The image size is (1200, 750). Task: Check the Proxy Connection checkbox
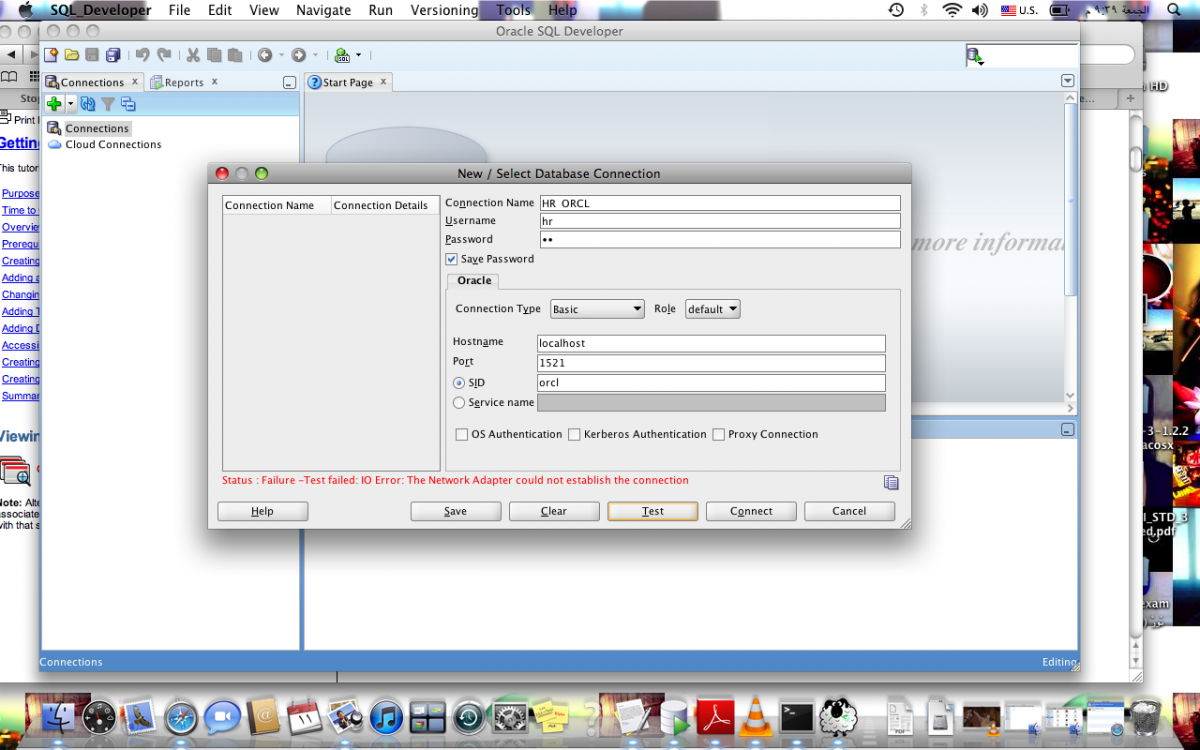pos(718,435)
